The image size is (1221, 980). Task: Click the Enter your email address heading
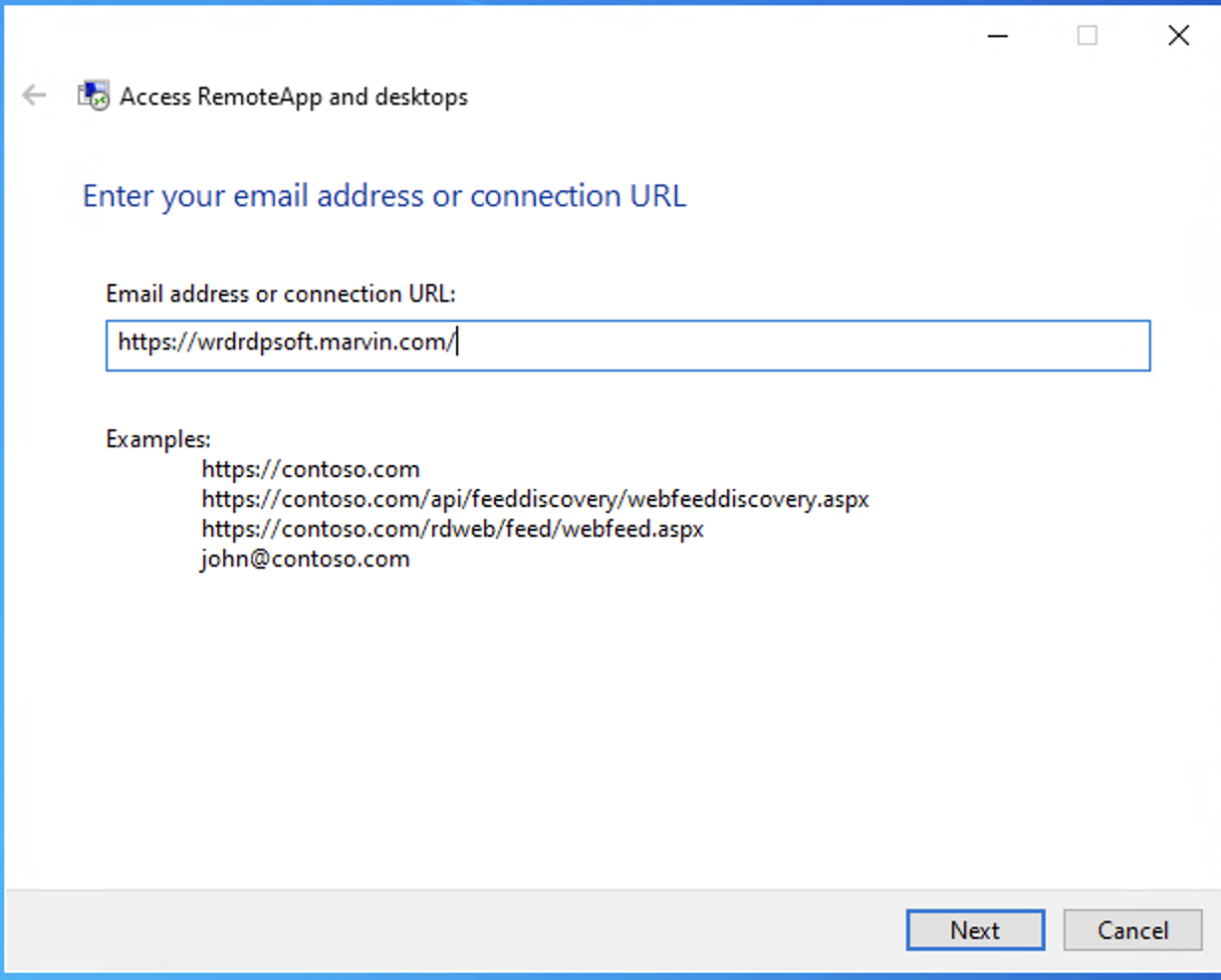coord(384,196)
